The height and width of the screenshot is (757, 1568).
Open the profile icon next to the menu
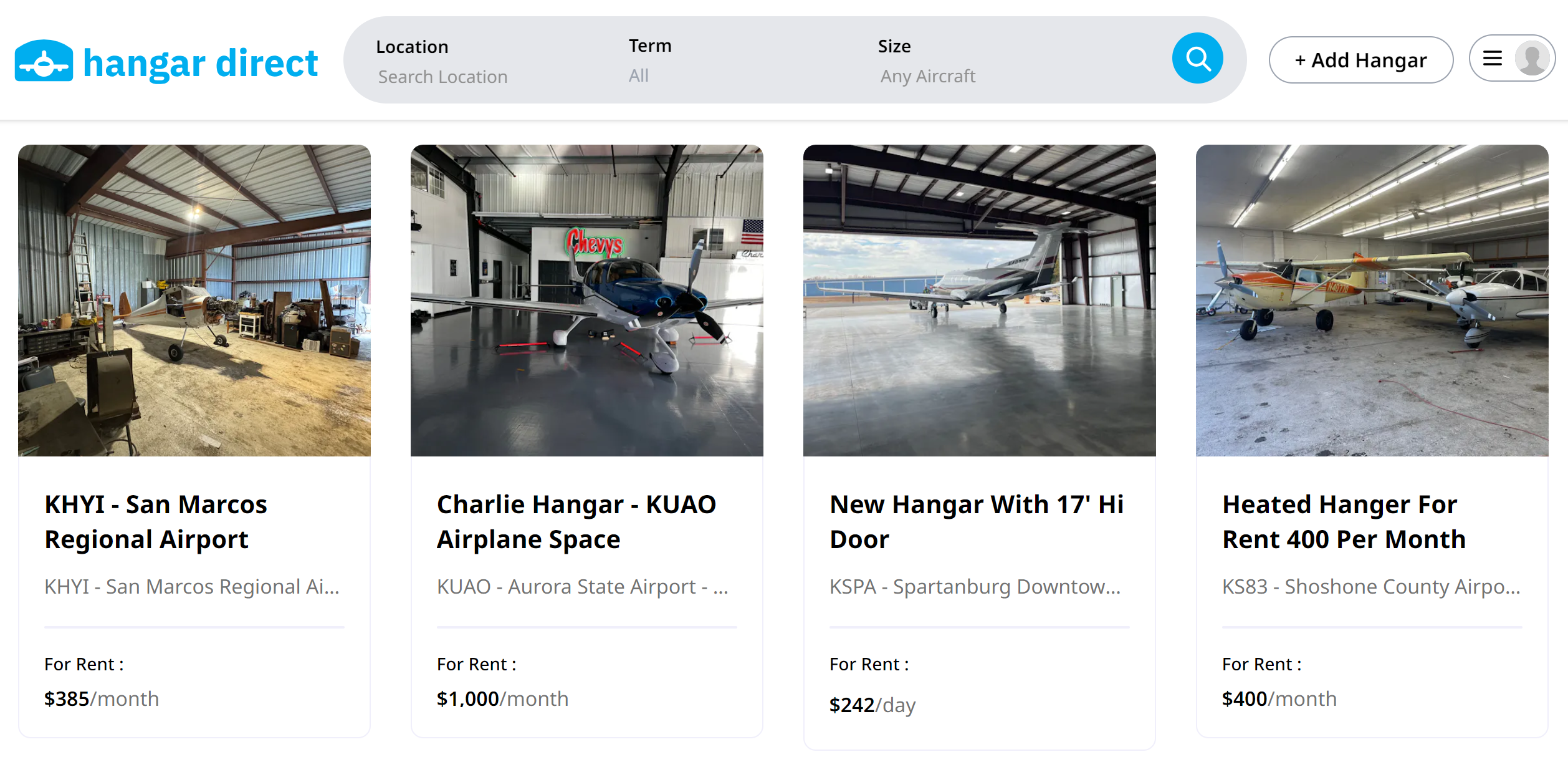coord(1532,57)
